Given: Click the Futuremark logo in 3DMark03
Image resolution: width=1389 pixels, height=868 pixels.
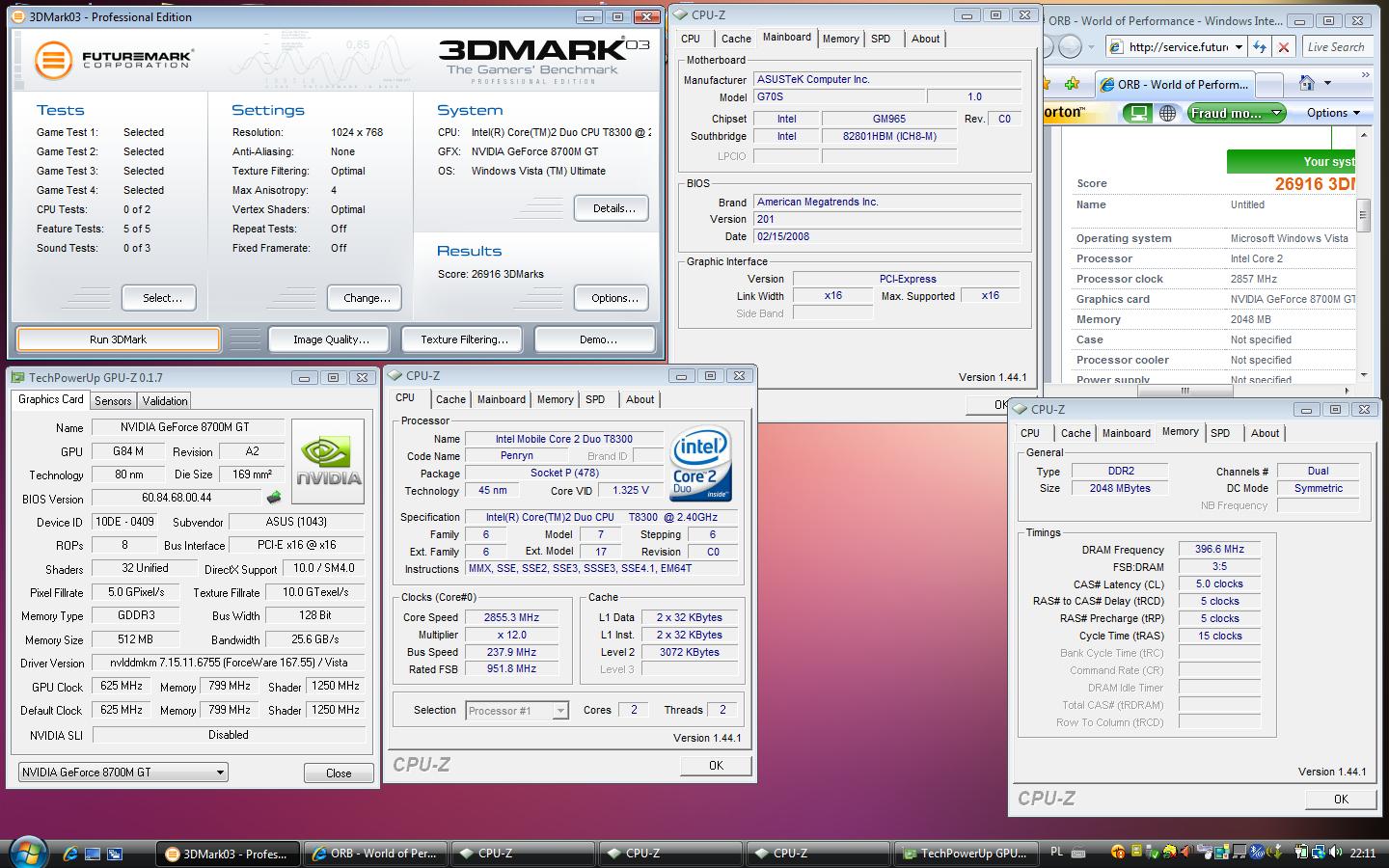Looking at the screenshot, I should click(x=114, y=59).
